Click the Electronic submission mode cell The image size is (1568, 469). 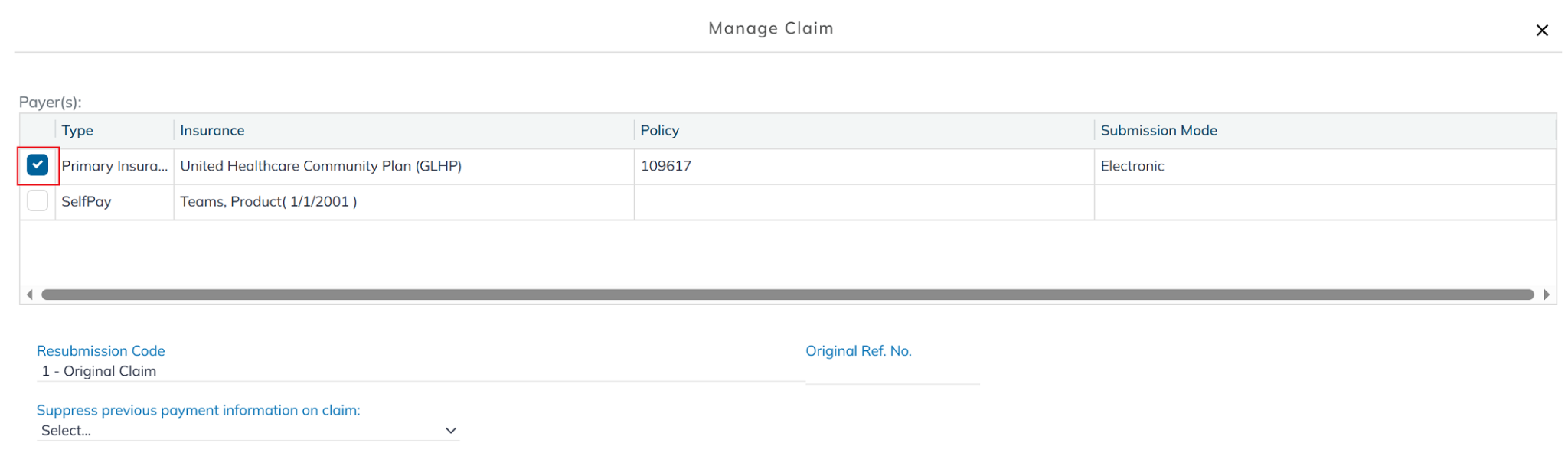[1132, 166]
